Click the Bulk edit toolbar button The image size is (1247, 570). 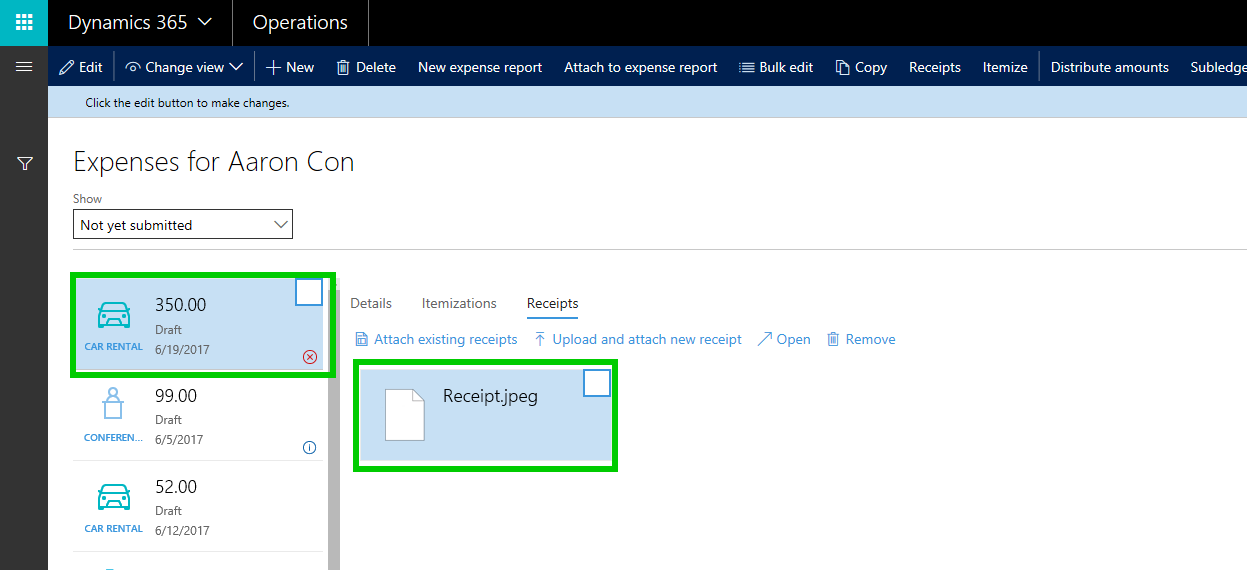pyautogui.click(x=776, y=67)
